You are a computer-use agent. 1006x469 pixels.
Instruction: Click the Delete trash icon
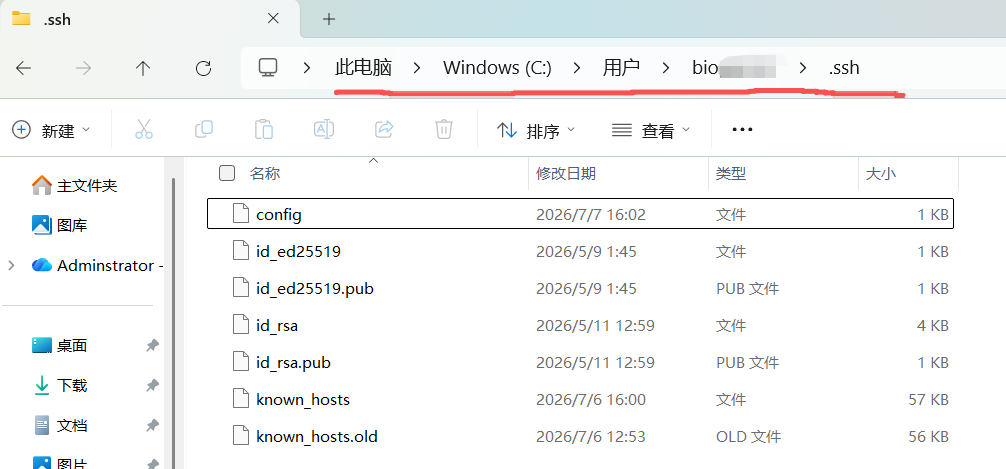tap(444, 130)
